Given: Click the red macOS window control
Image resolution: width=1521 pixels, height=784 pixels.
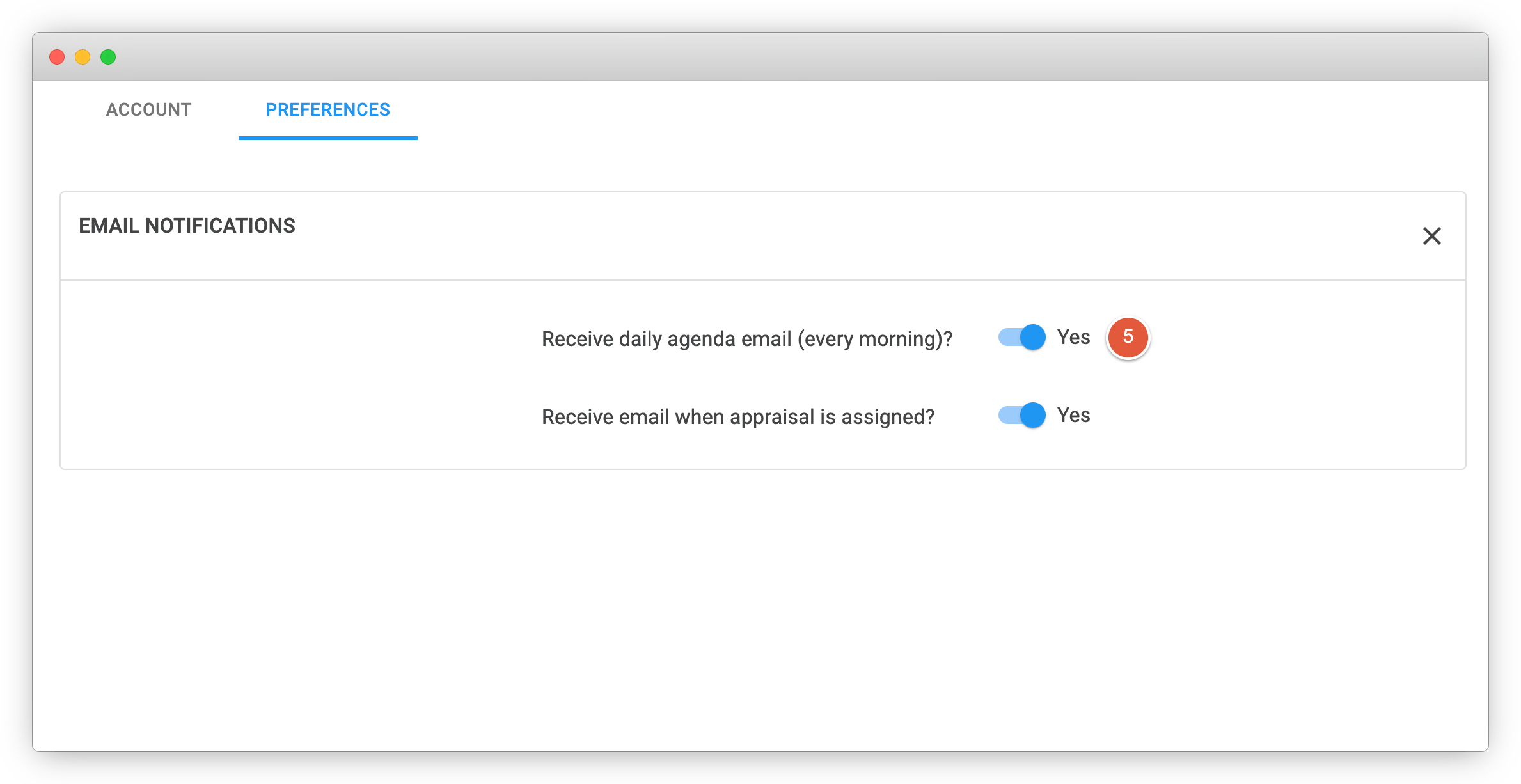Looking at the screenshot, I should pyautogui.click(x=57, y=57).
